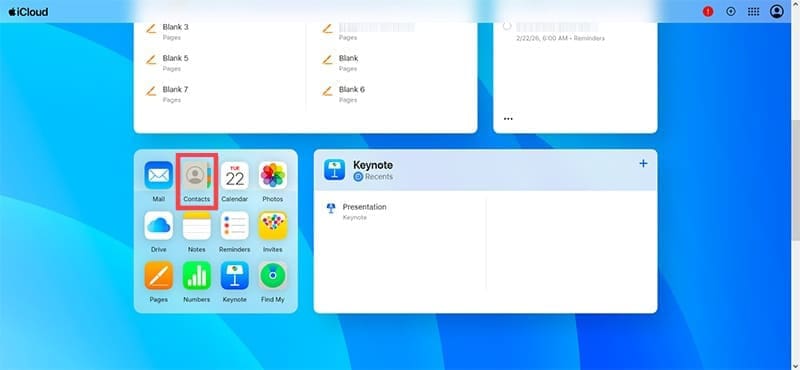Create new Keynote presentation with plus button
The width and height of the screenshot is (800, 370).
643,163
